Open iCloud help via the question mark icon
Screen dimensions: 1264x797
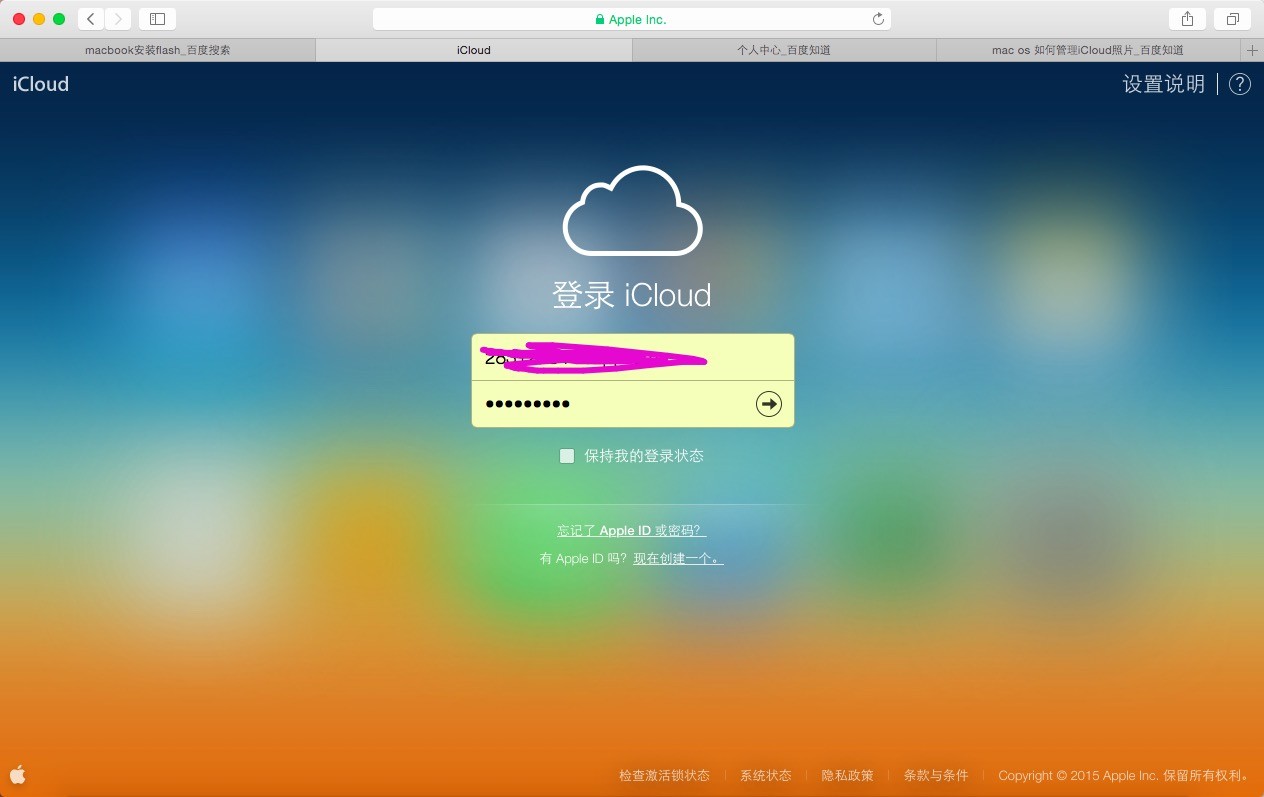coord(1239,84)
